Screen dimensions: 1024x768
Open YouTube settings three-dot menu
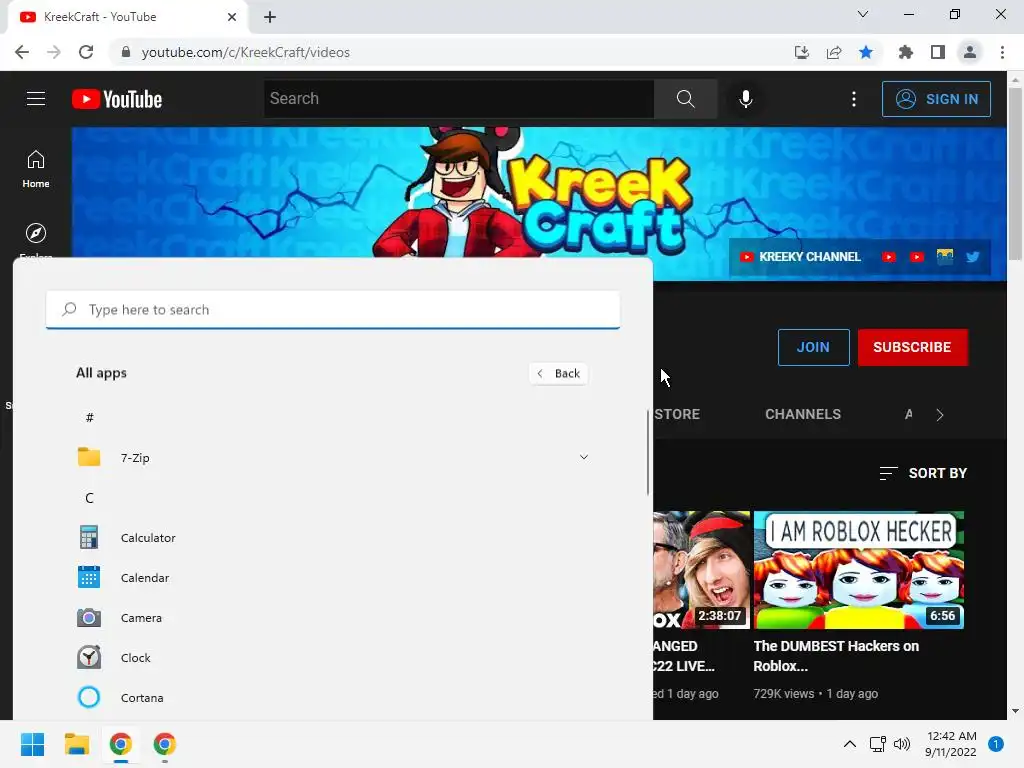(x=854, y=99)
